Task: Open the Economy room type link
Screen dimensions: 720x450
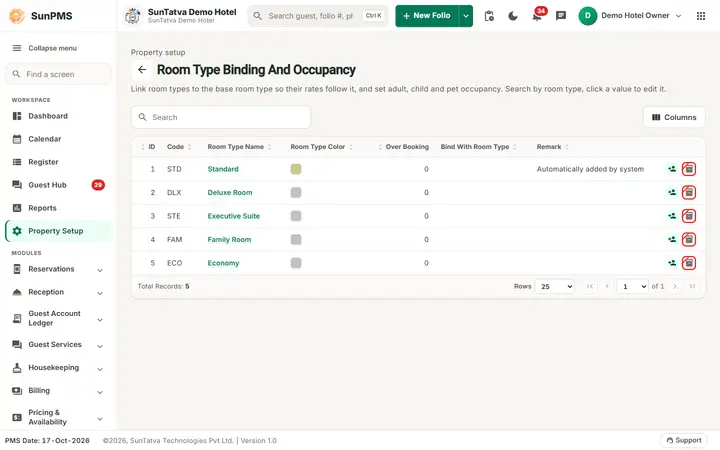Action: 223,263
